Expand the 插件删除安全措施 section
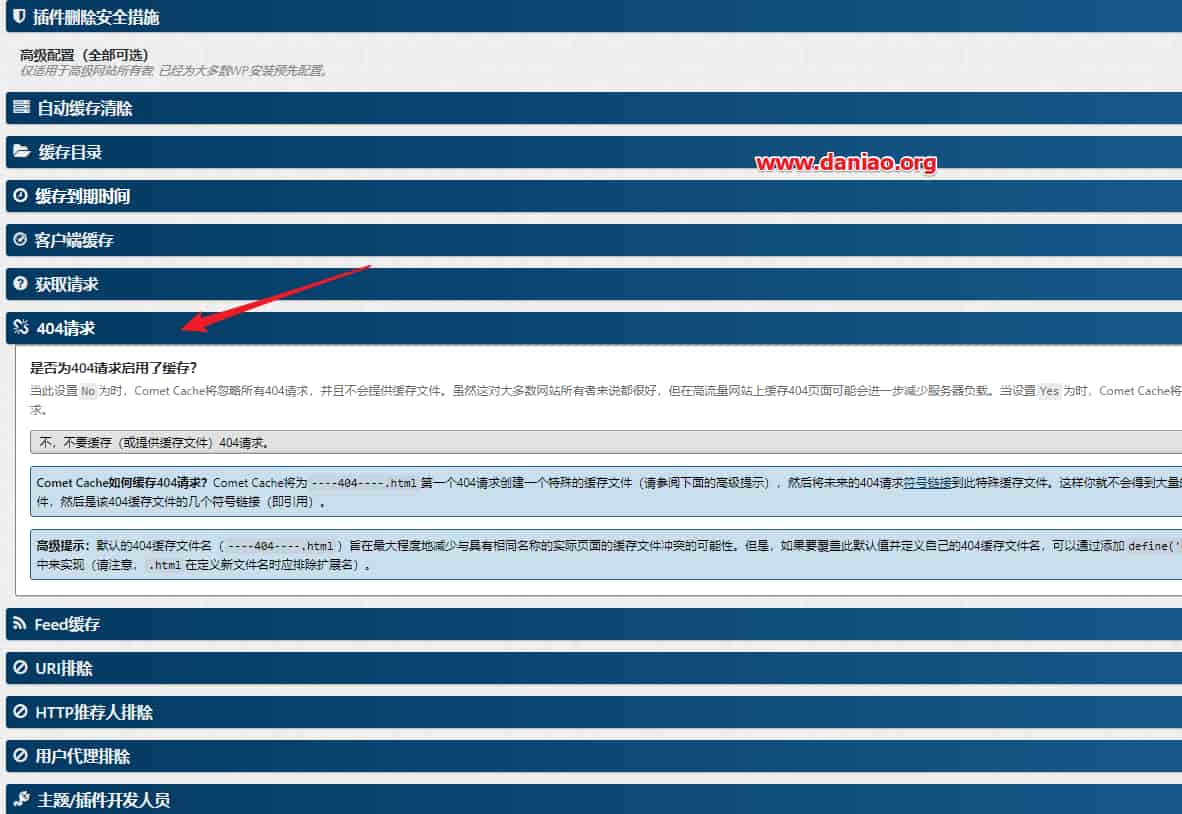This screenshot has width=1182, height=814. [594, 17]
